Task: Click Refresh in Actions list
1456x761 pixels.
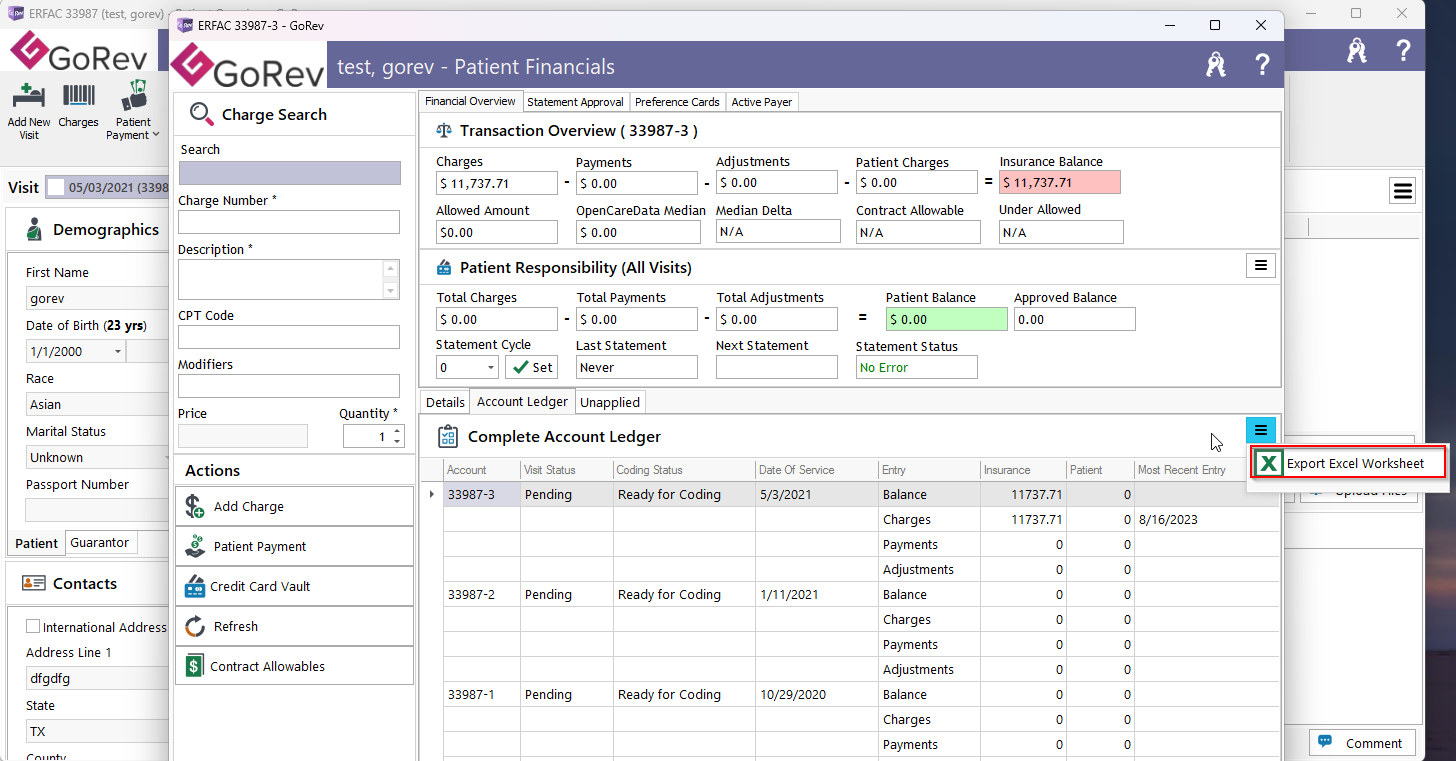Action: 294,626
